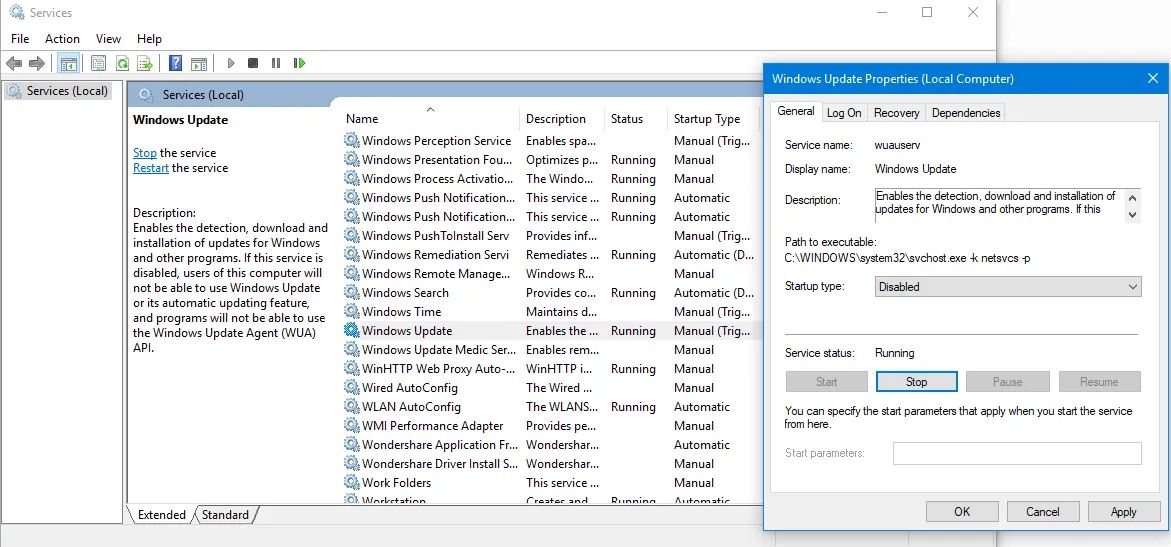Click gear icon beside Windows Perception Service

tap(352, 140)
